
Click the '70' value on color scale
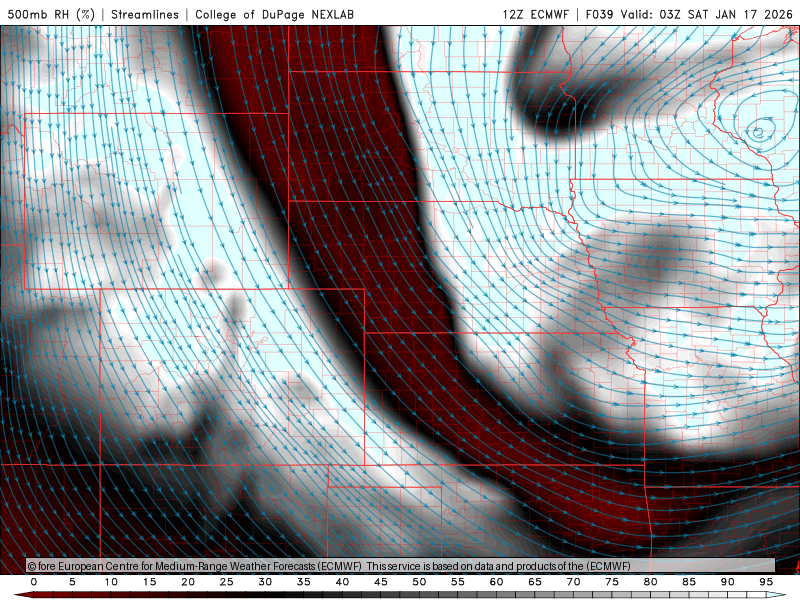point(573,582)
